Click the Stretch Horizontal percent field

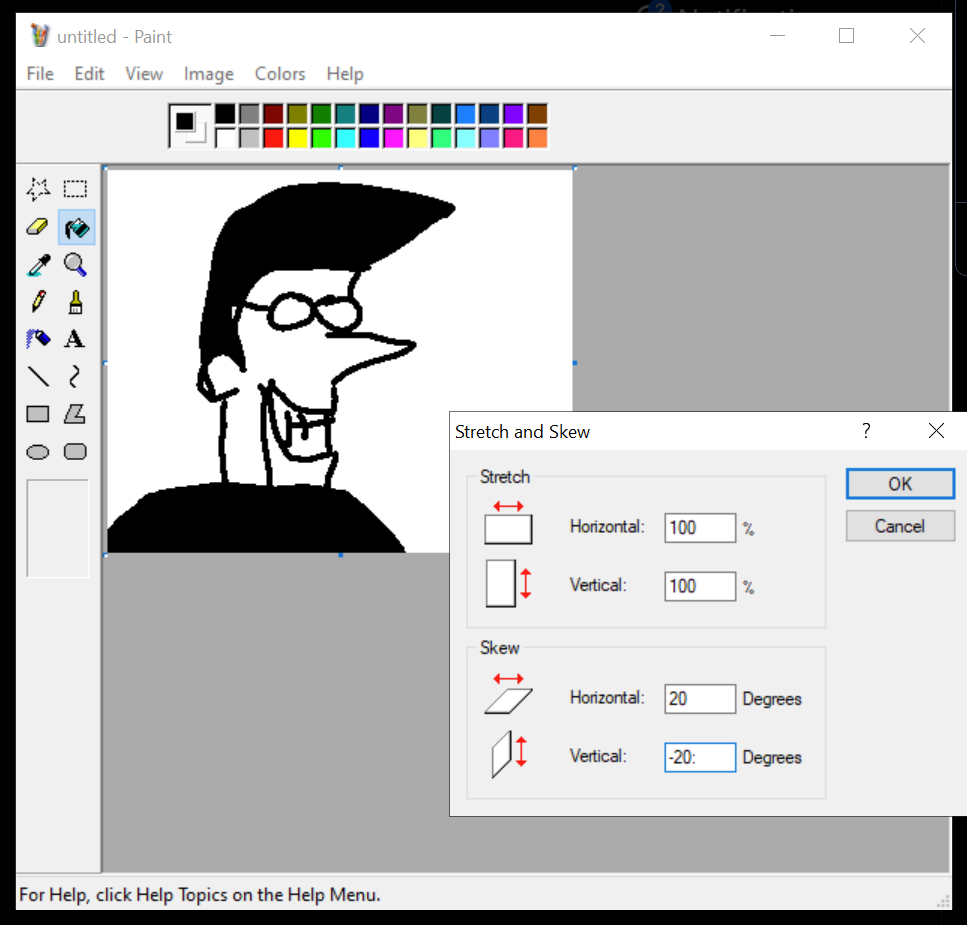[x=699, y=528]
